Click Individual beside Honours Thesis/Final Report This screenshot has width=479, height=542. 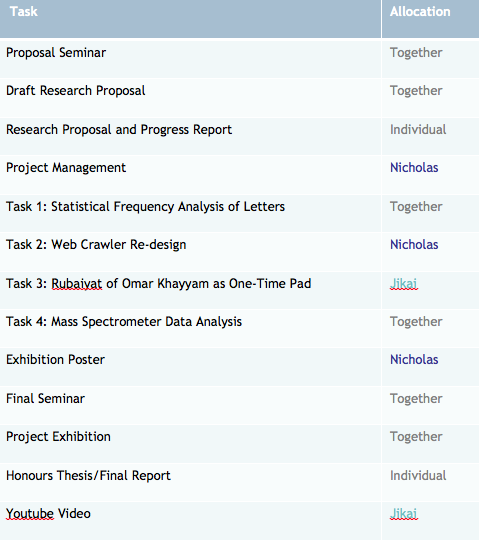(x=418, y=476)
